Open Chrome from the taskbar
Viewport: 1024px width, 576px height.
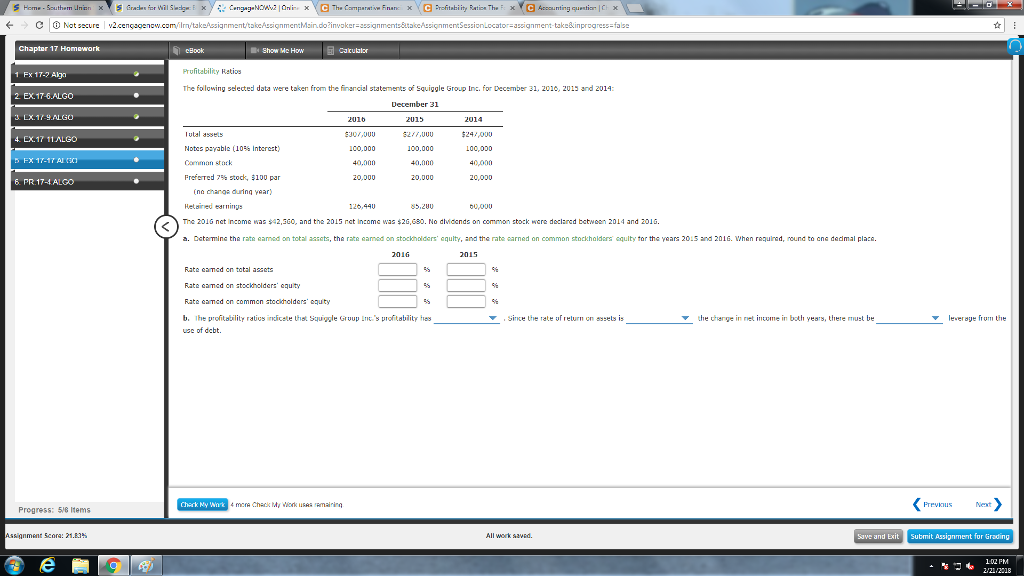(112, 565)
